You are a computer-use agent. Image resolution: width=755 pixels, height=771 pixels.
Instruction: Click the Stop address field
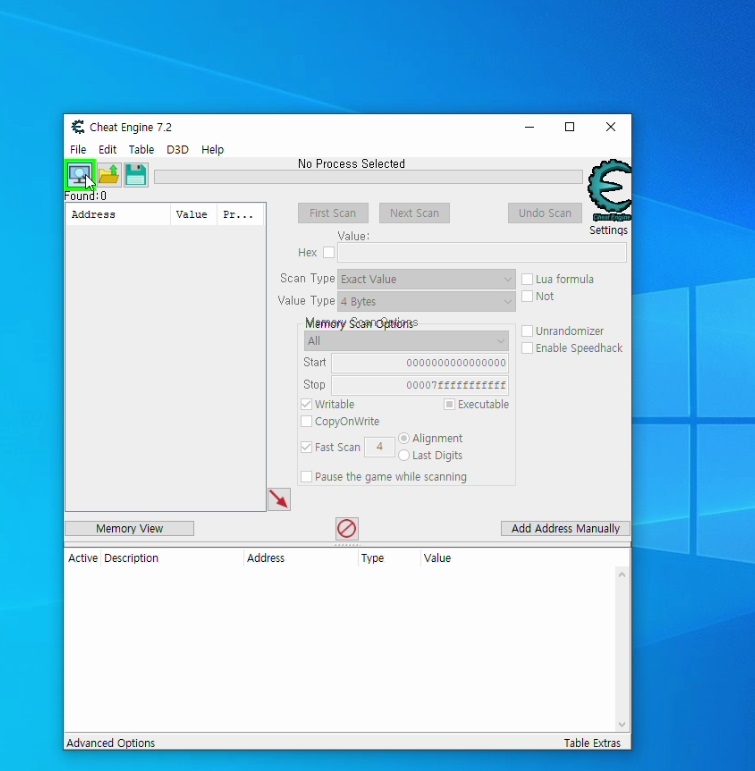pyautogui.click(x=420, y=385)
